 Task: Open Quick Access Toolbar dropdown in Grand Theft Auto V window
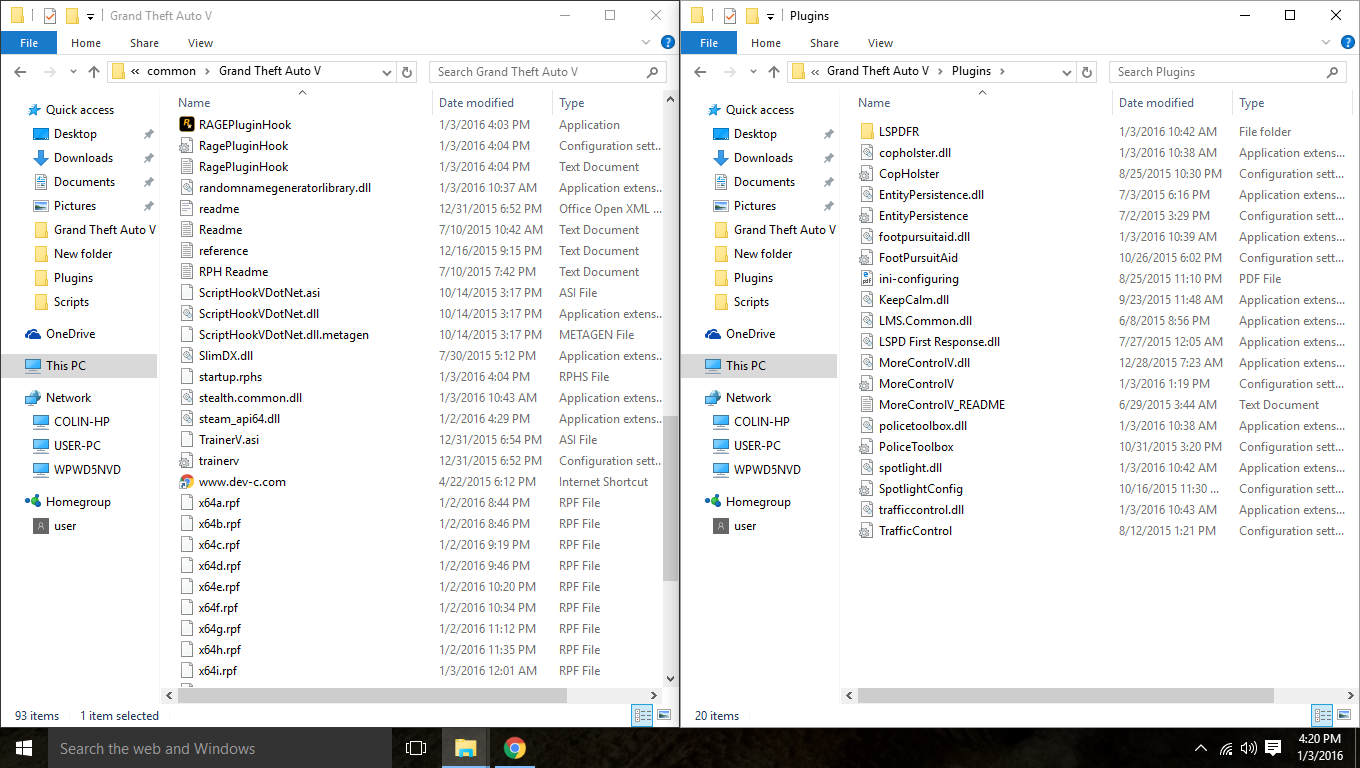click(x=91, y=17)
